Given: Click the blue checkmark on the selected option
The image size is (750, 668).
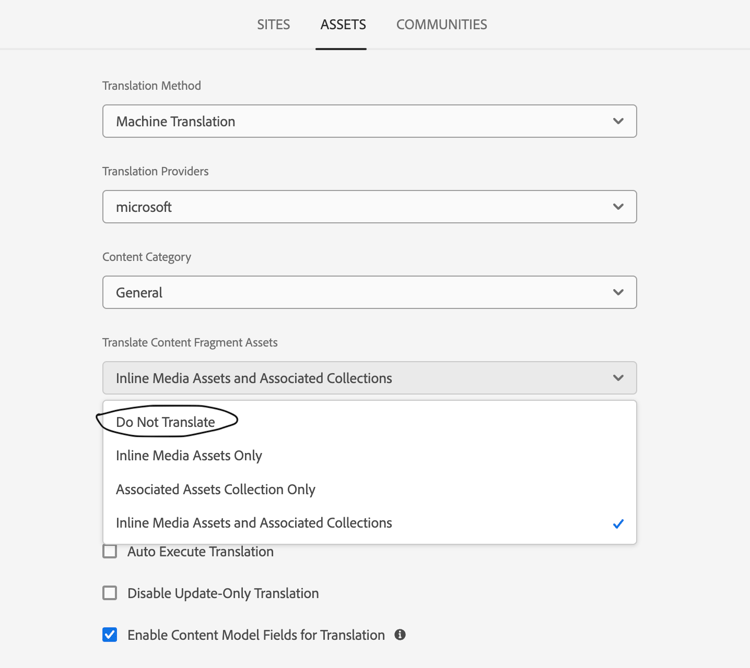Looking at the screenshot, I should point(618,524).
